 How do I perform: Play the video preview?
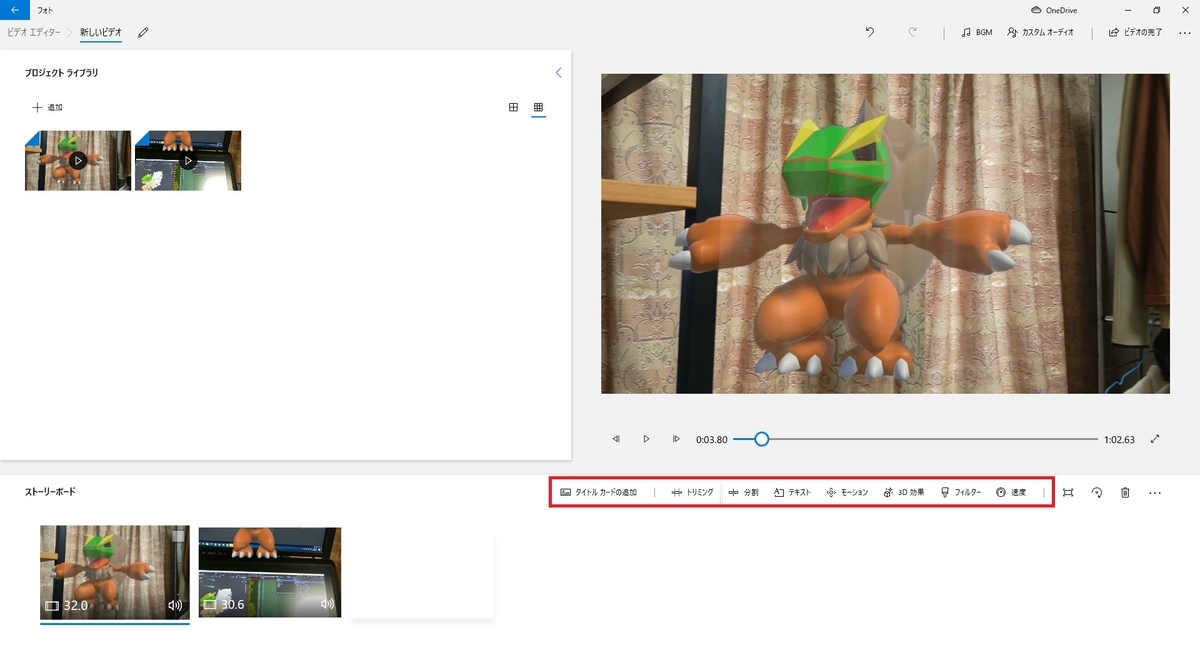click(x=646, y=439)
